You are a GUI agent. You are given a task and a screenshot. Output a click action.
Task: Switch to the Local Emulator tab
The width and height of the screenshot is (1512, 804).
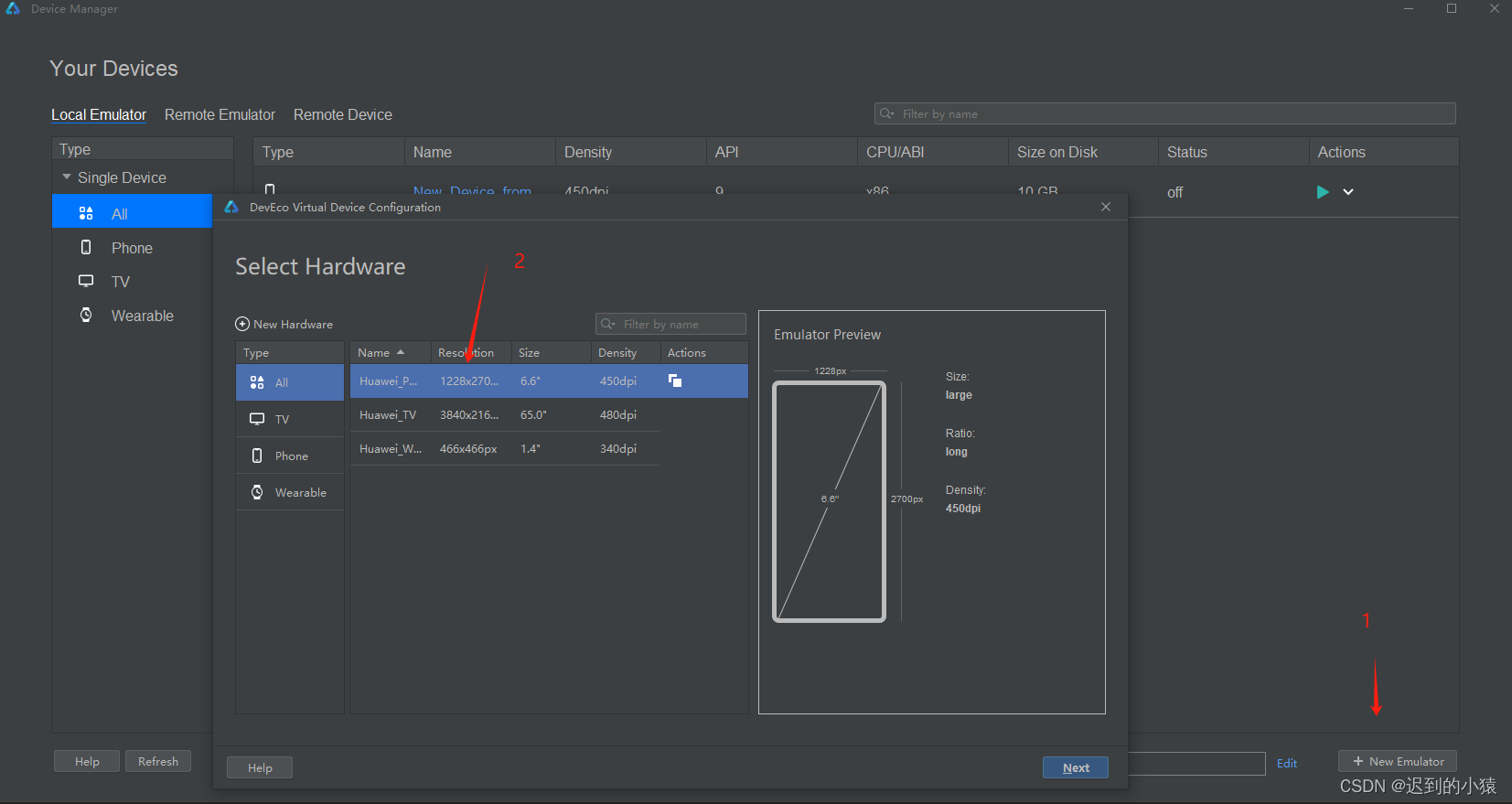click(99, 114)
